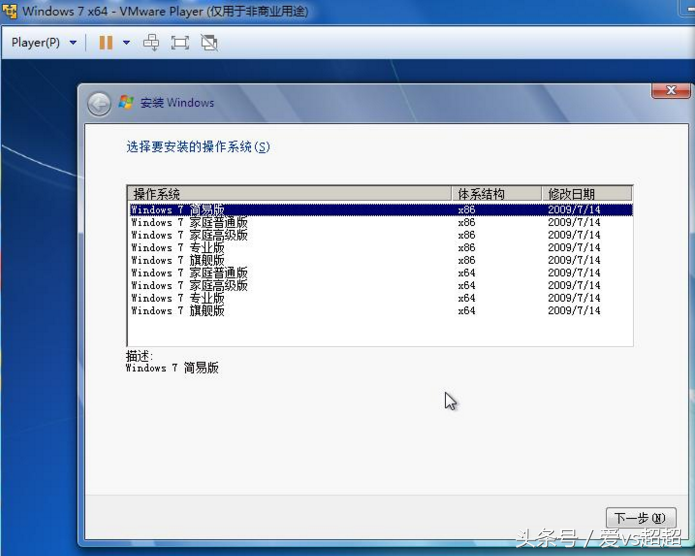Screen dimensions: 695x556
Task: Select Windows 7 家庭高级版 x64 row
Action: pyautogui.click(x=381, y=286)
